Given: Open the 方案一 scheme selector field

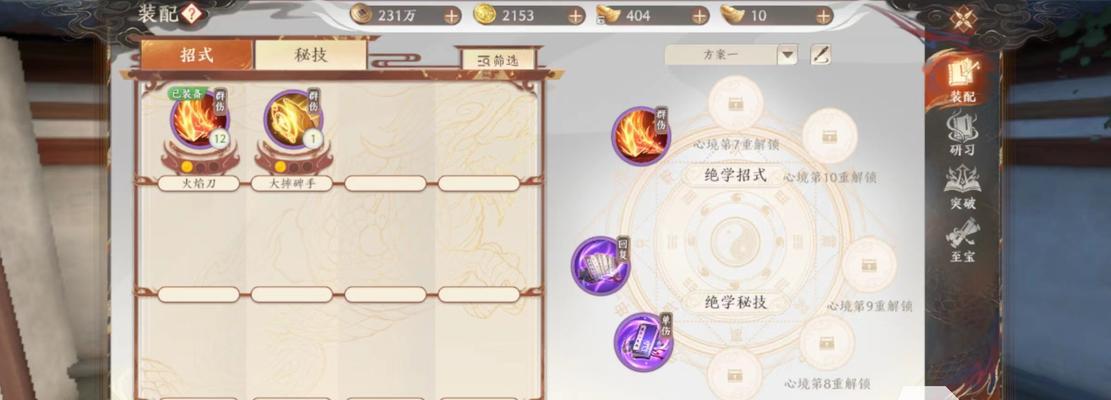Looking at the screenshot, I should click(731, 55).
